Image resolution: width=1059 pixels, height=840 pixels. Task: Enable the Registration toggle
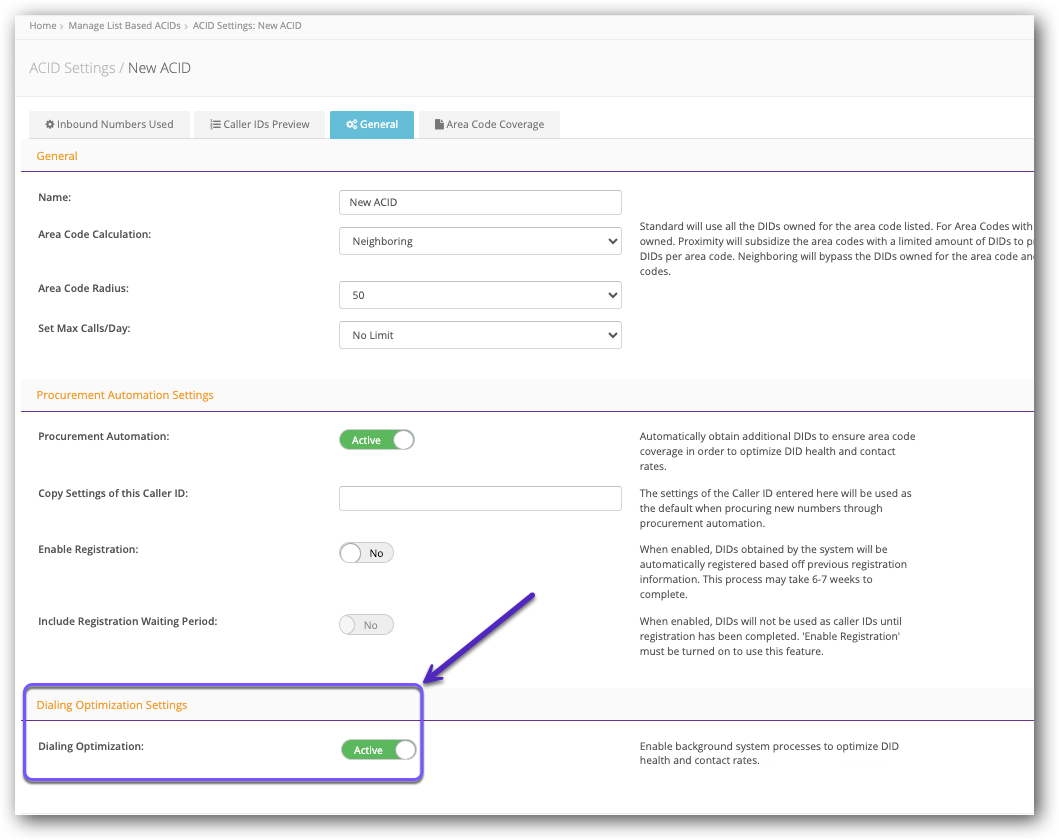point(366,552)
